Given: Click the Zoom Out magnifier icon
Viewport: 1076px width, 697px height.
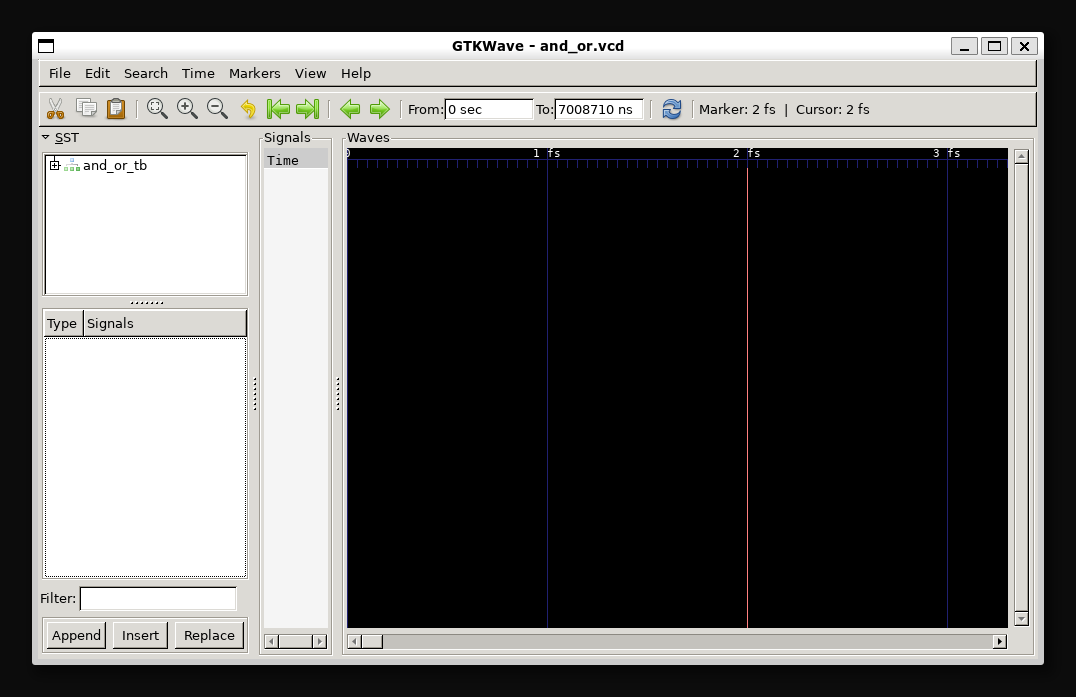Looking at the screenshot, I should coord(218,108).
